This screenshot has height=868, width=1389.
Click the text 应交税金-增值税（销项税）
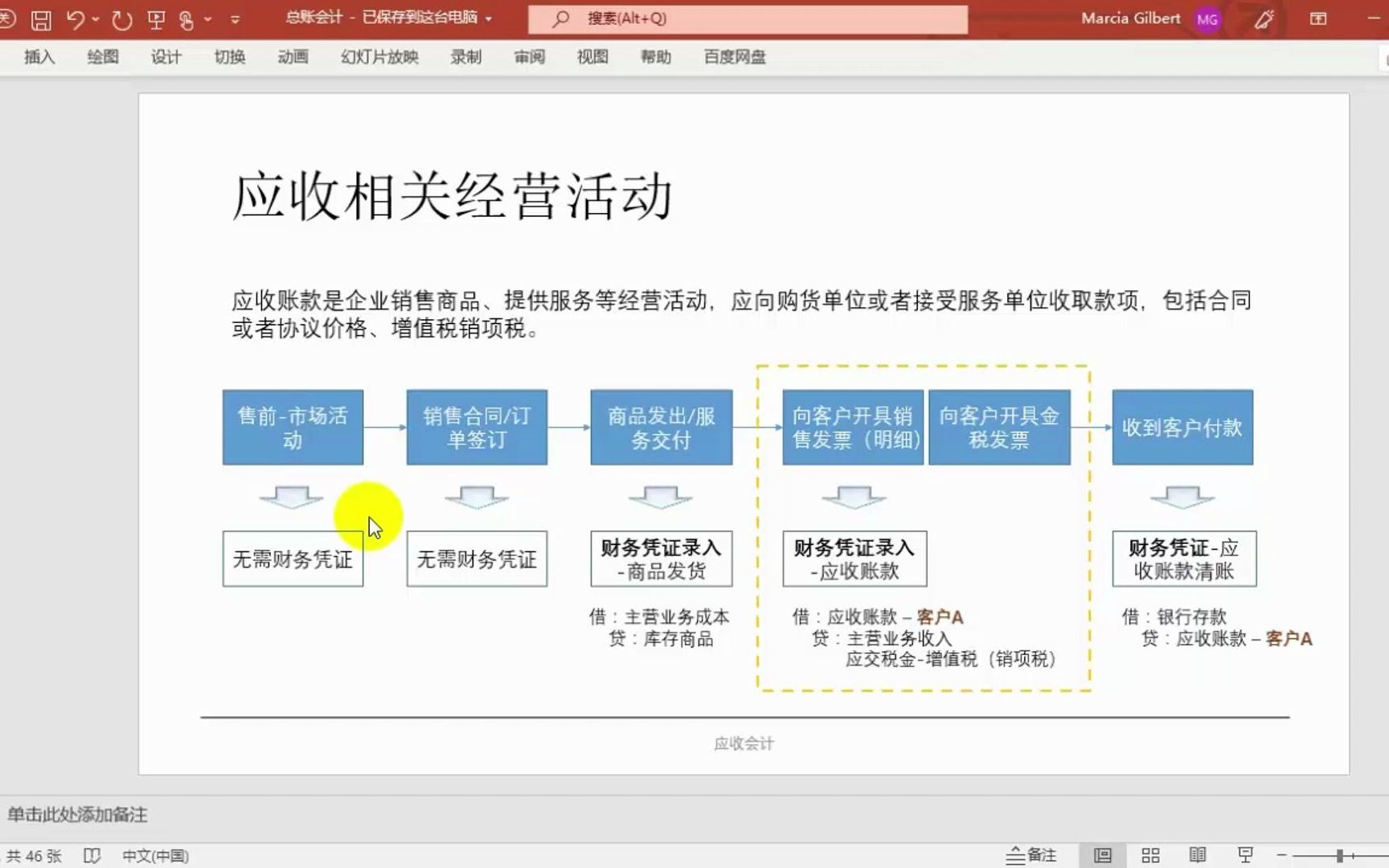[950, 660]
